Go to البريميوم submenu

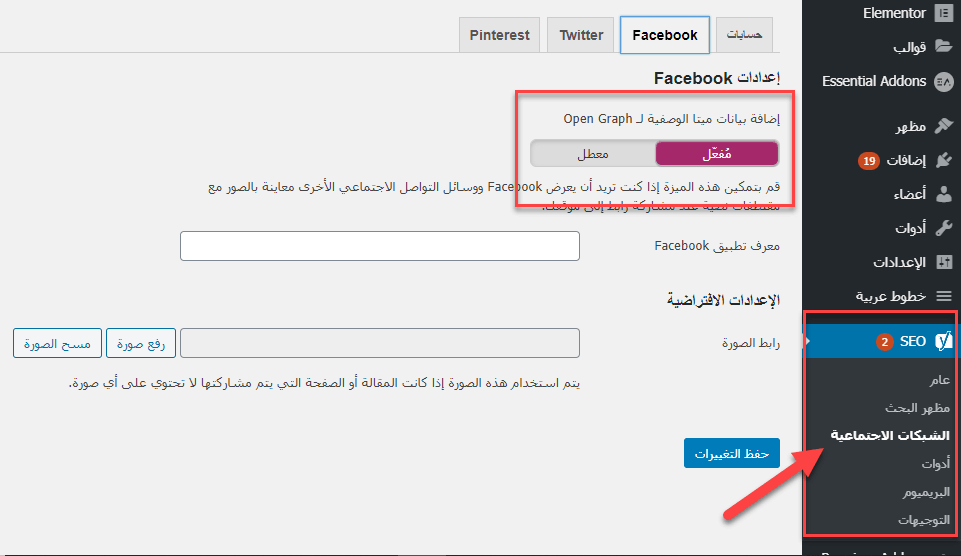click(x=926, y=492)
